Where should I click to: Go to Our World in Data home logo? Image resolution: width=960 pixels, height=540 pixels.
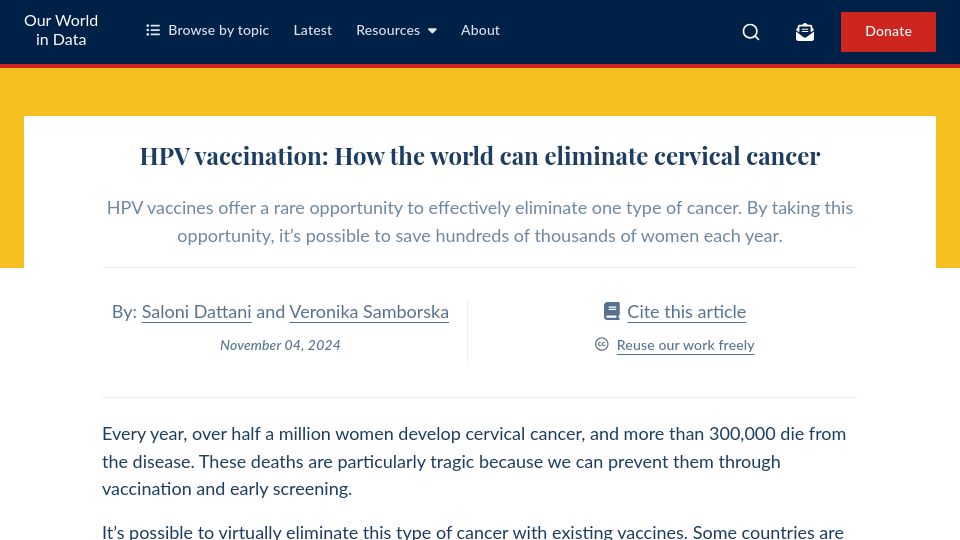61,30
